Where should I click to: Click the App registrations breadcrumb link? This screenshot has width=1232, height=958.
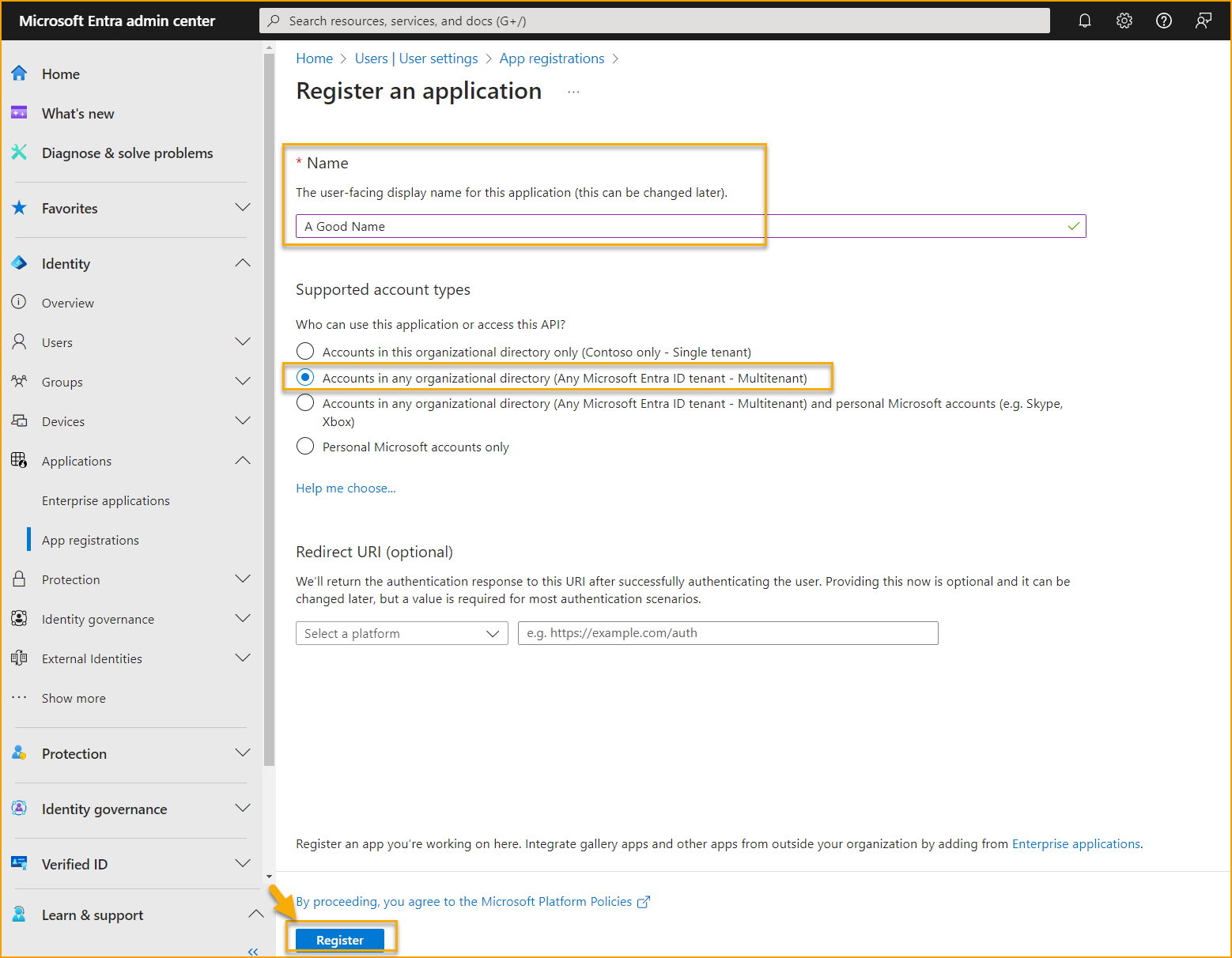(x=552, y=58)
